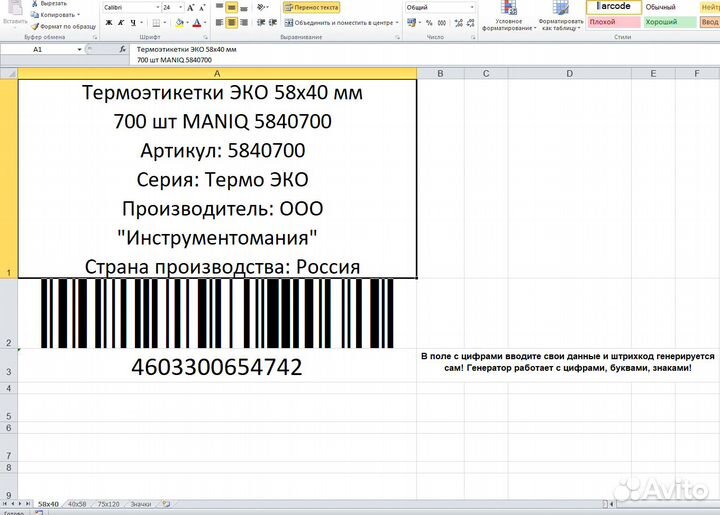The height and width of the screenshot is (515, 720).
Task: Open the Font (Шрифт) group dialog launcher
Action: 205,37
